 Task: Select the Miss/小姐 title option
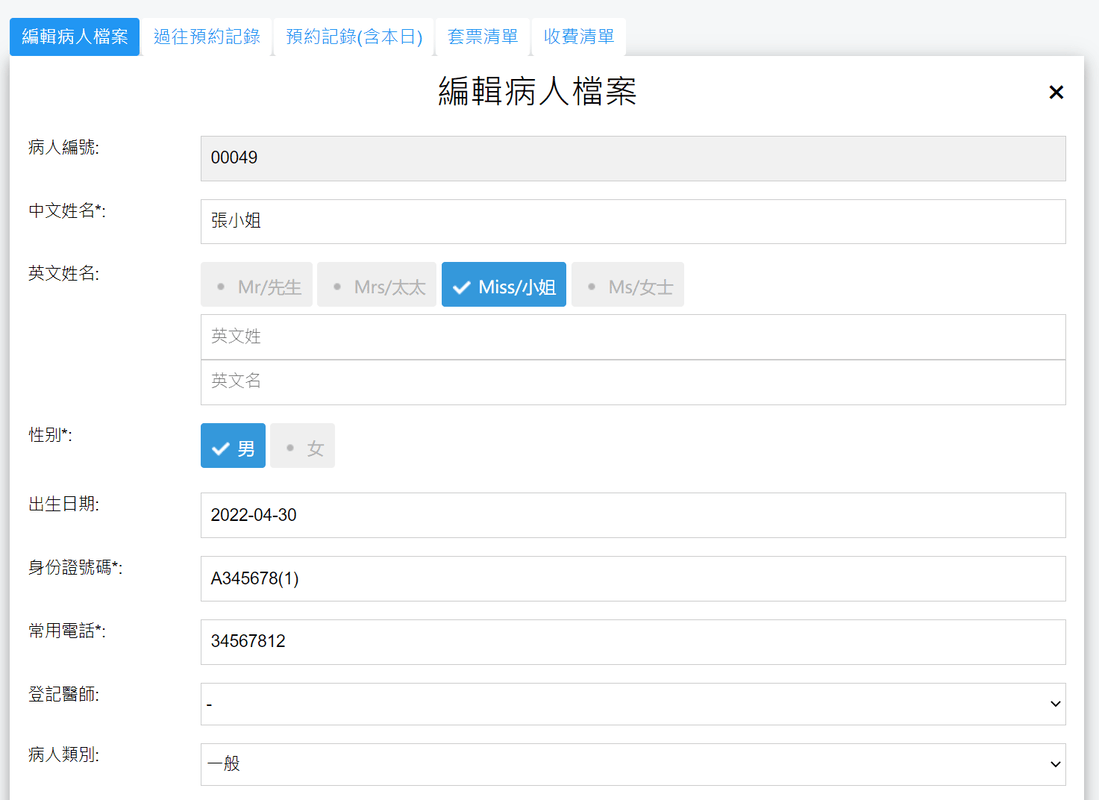[504, 285]
